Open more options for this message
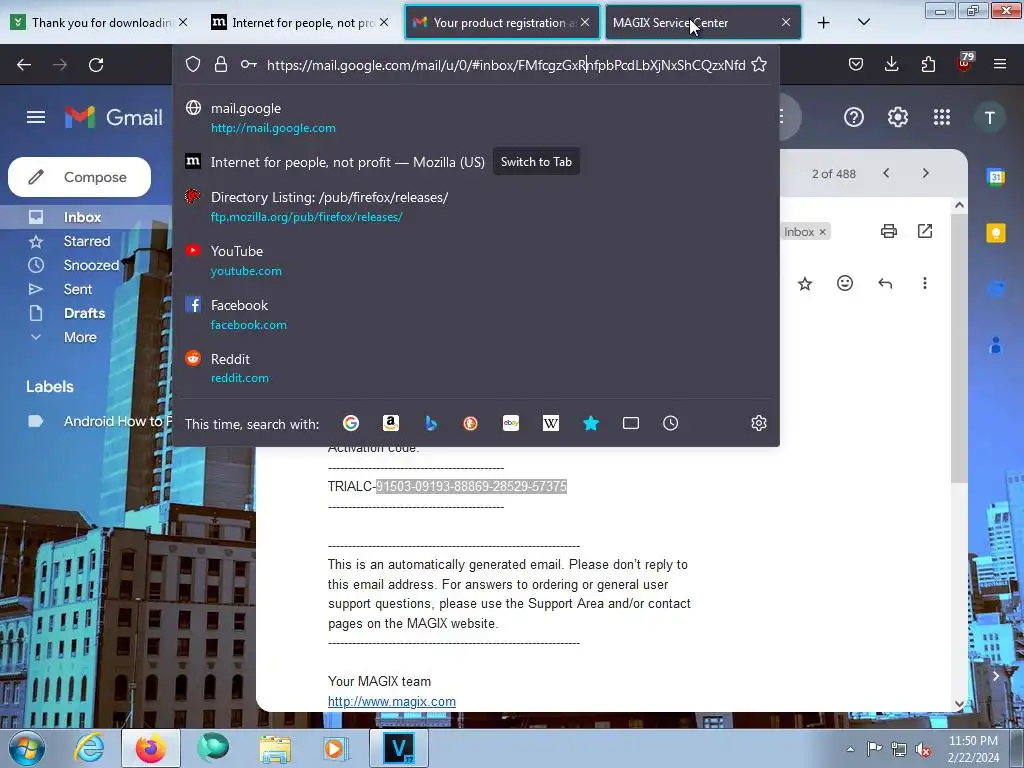1024x768 pixels. pos(924,283)
